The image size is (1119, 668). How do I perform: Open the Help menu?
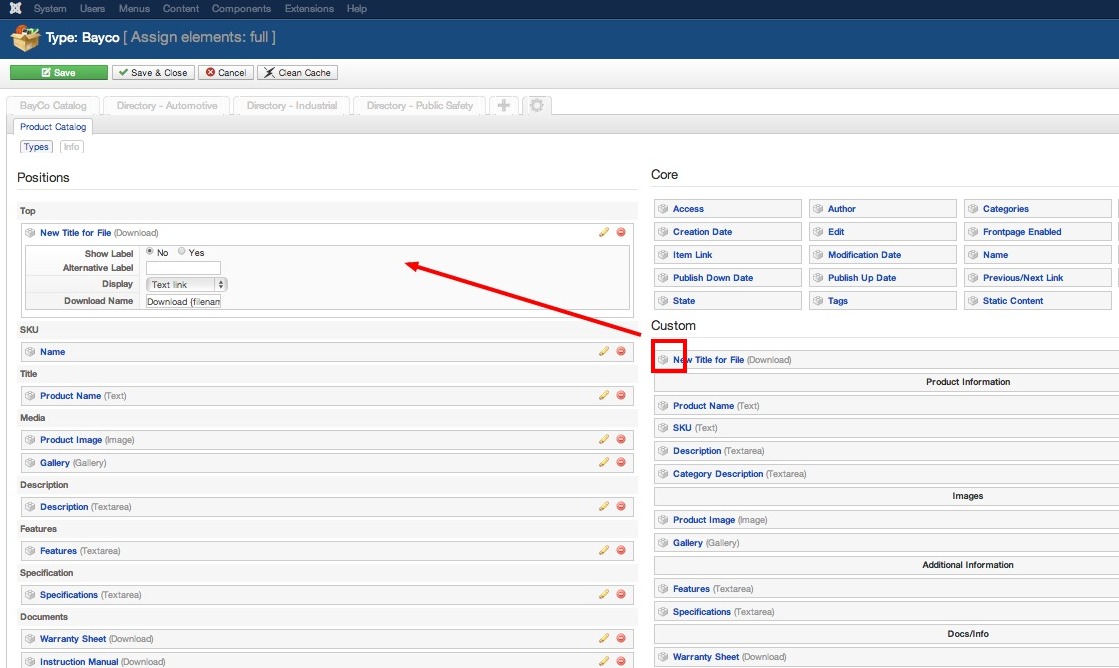tap(357, 9)
